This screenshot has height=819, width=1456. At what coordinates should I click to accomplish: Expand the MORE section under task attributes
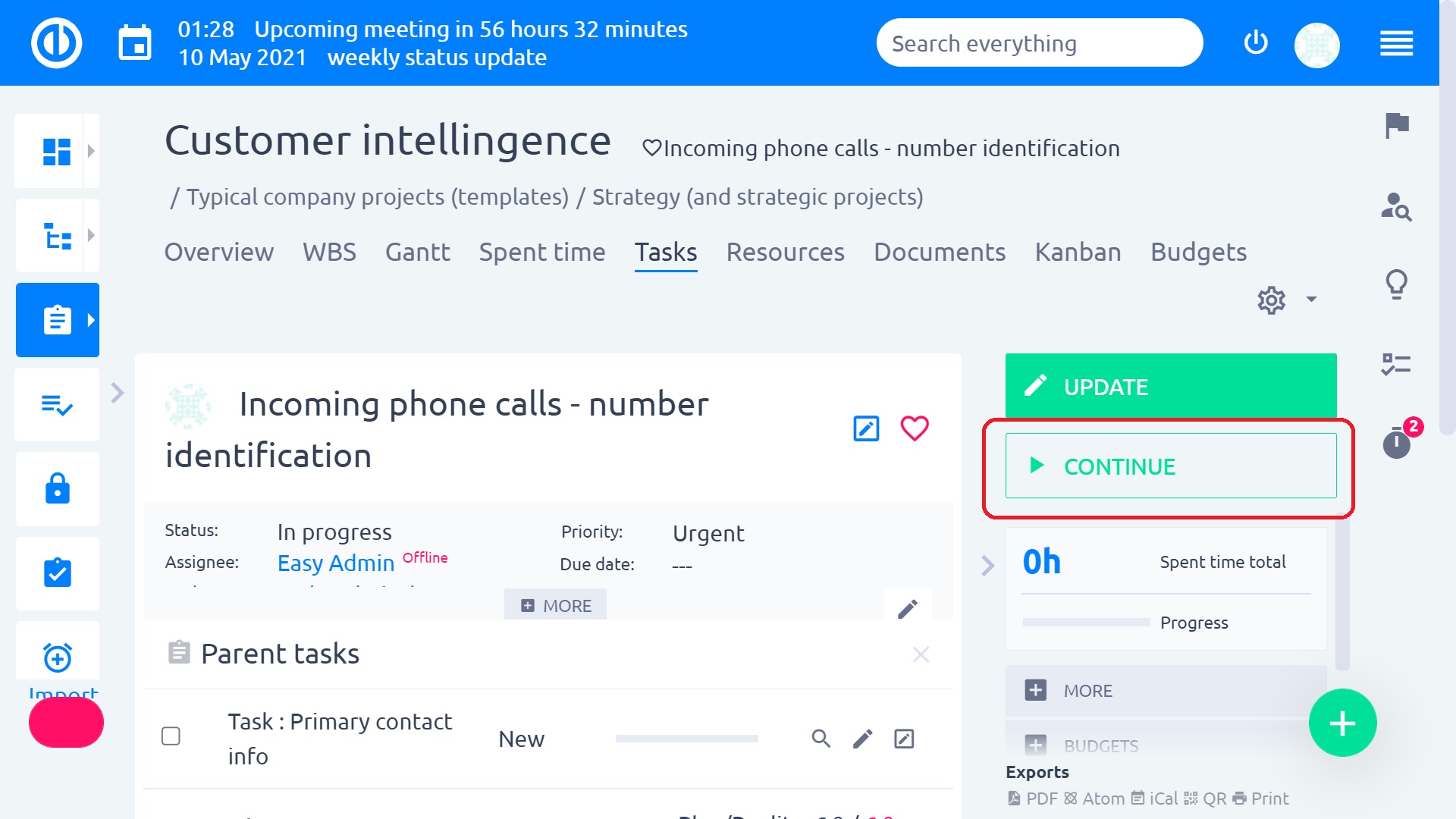click(556, 606)
